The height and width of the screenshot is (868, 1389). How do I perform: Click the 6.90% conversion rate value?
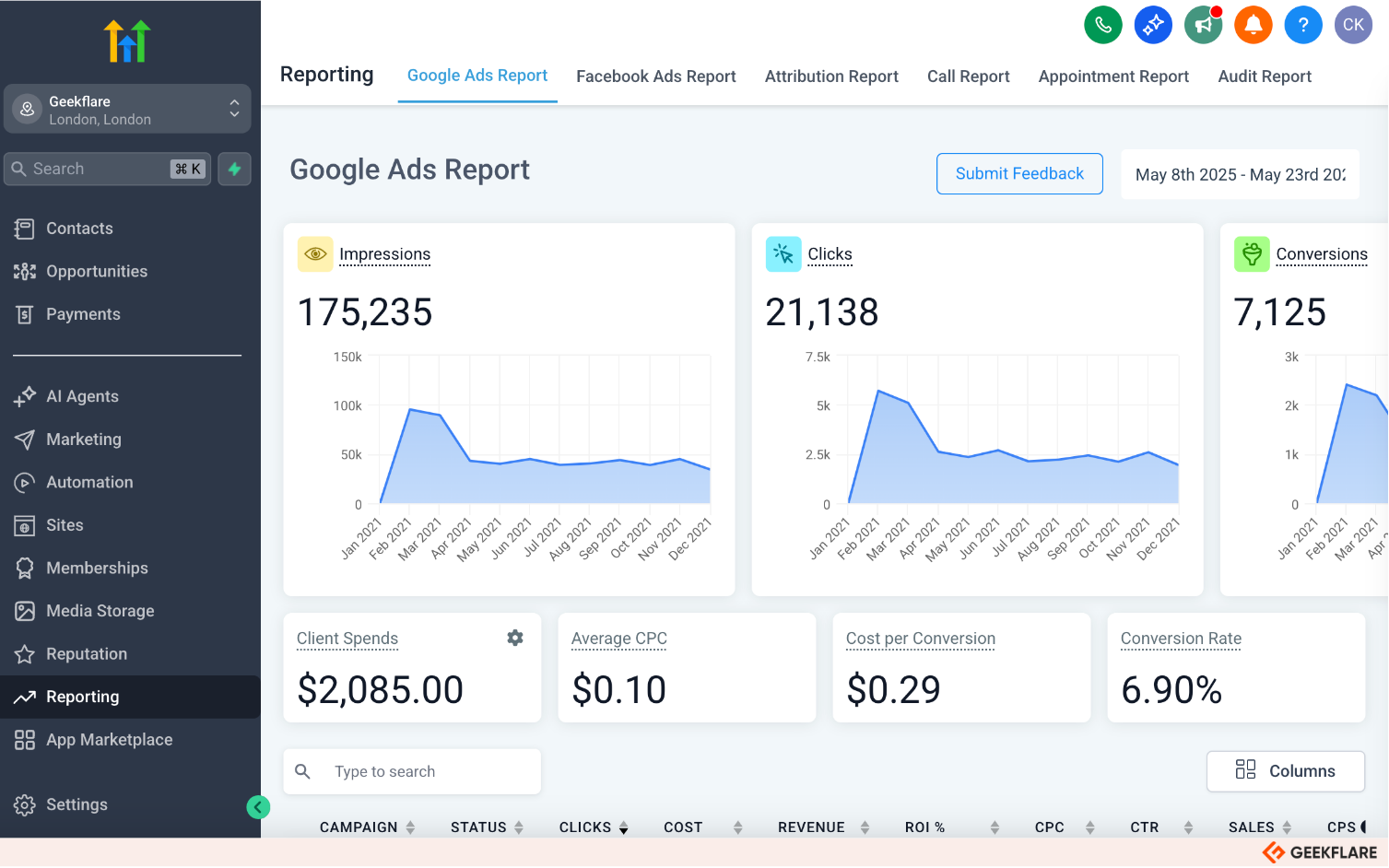[1171, 689]
